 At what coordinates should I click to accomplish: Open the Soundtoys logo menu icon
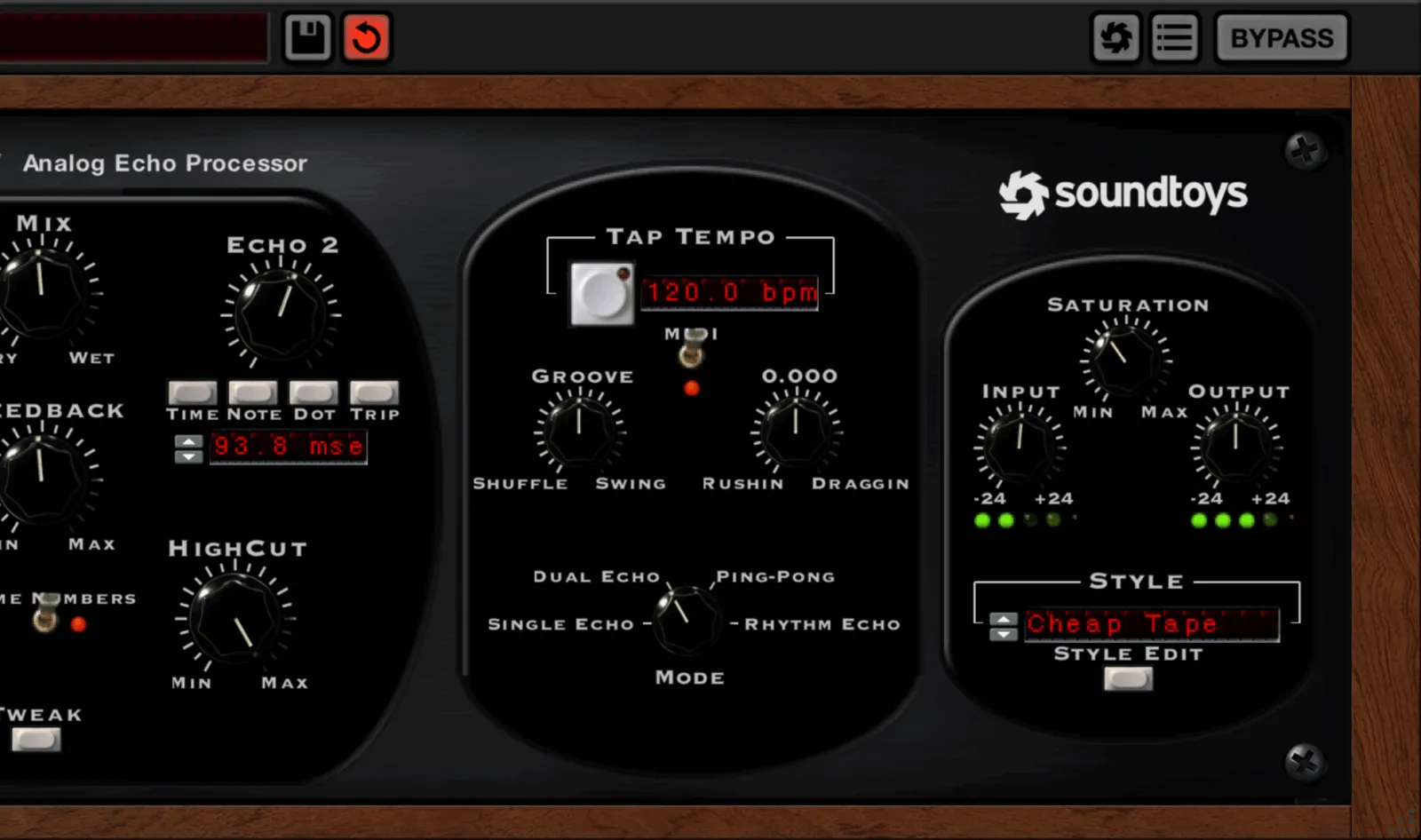click(1116, 37)
